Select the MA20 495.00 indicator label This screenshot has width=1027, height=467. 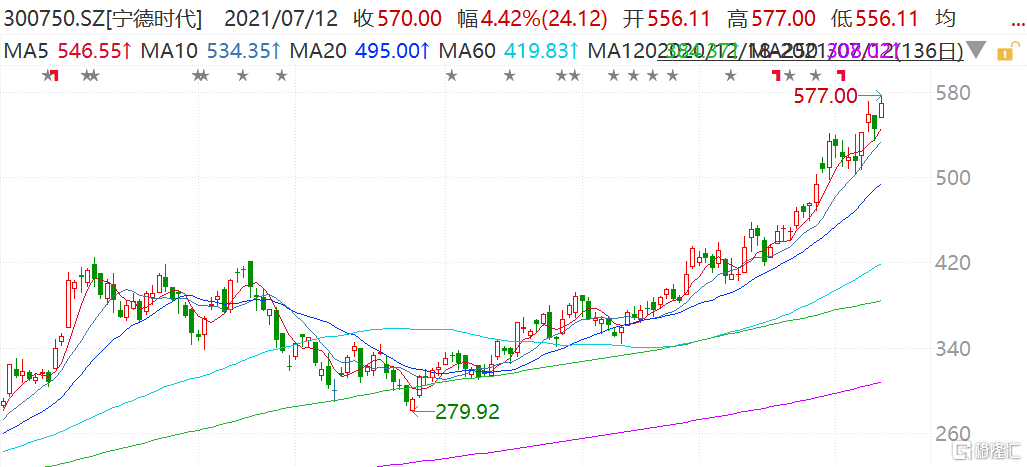[x=361, y=50]
